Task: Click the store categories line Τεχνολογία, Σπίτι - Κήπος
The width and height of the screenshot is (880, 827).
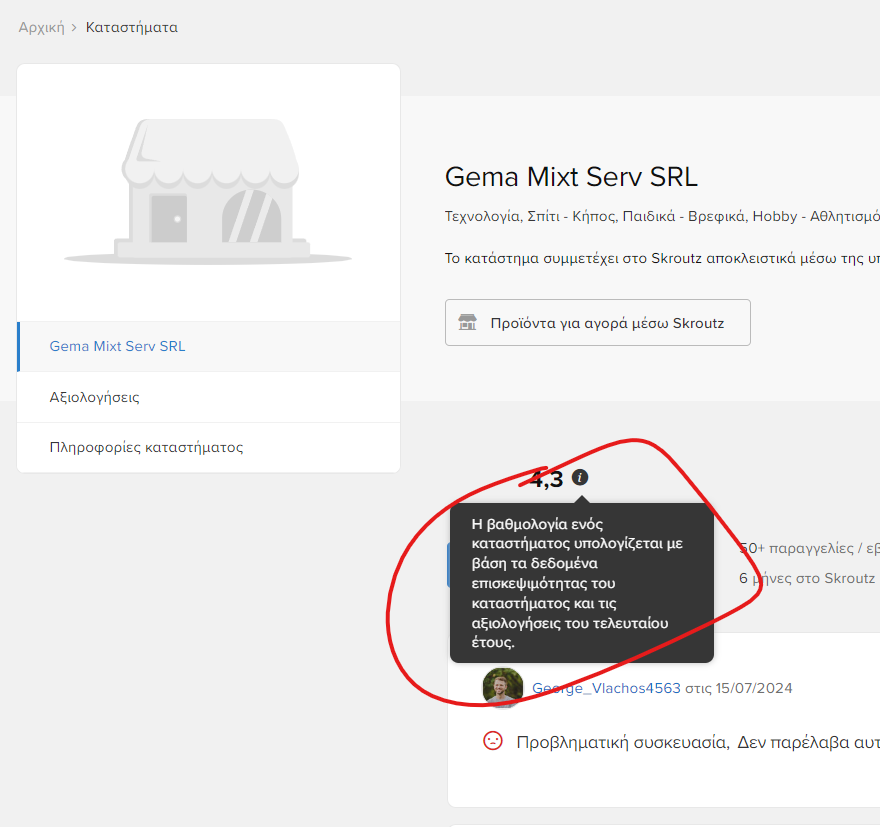Action: click(x=662, y=217)
